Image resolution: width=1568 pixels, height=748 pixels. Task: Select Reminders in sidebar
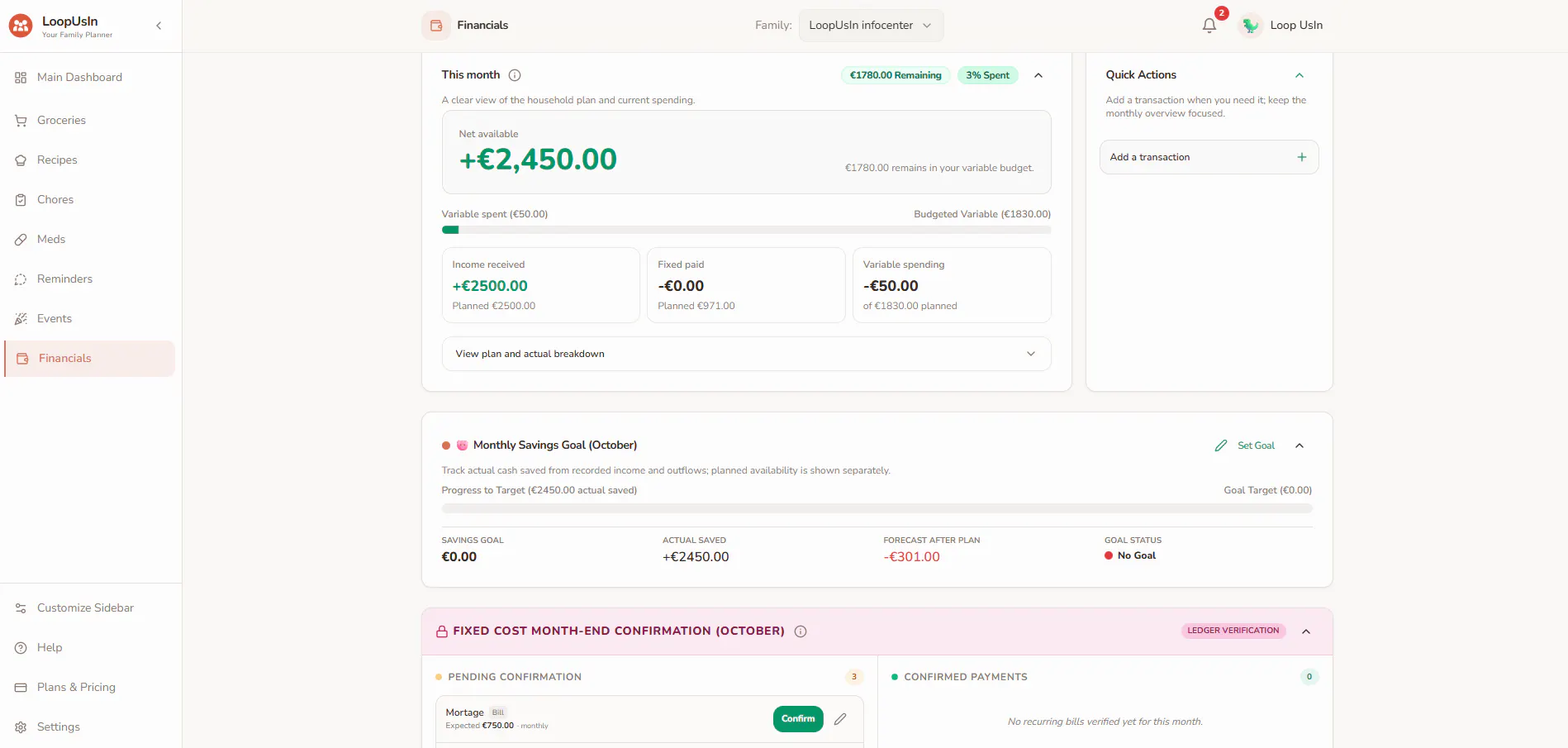click(89, 279)
